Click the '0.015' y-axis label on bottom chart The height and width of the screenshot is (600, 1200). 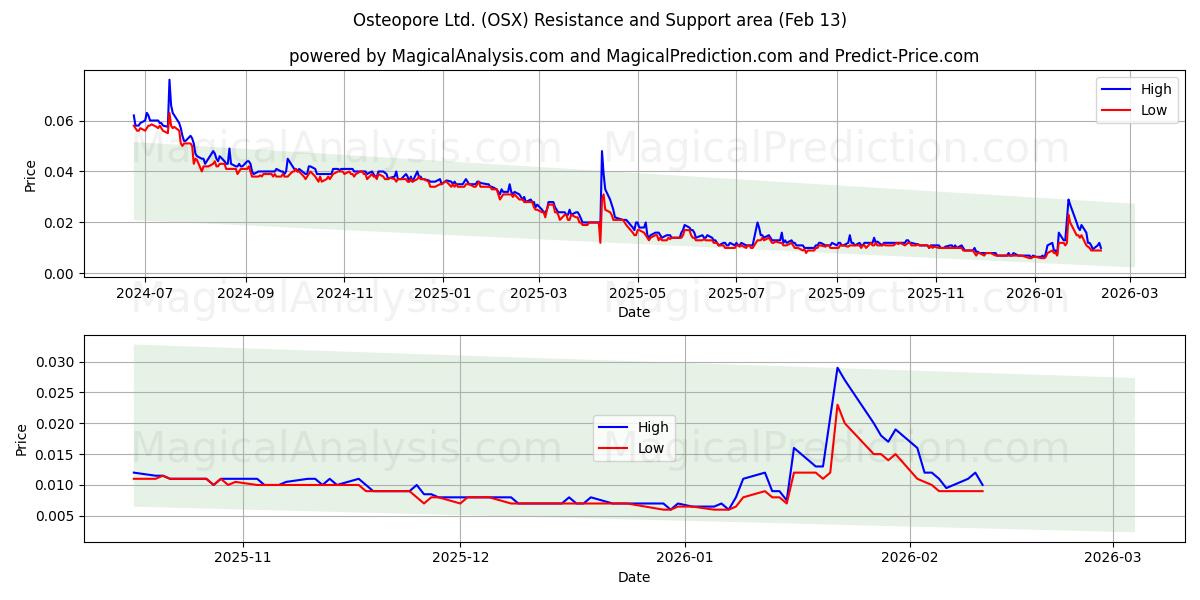click(x=57, y=455)
